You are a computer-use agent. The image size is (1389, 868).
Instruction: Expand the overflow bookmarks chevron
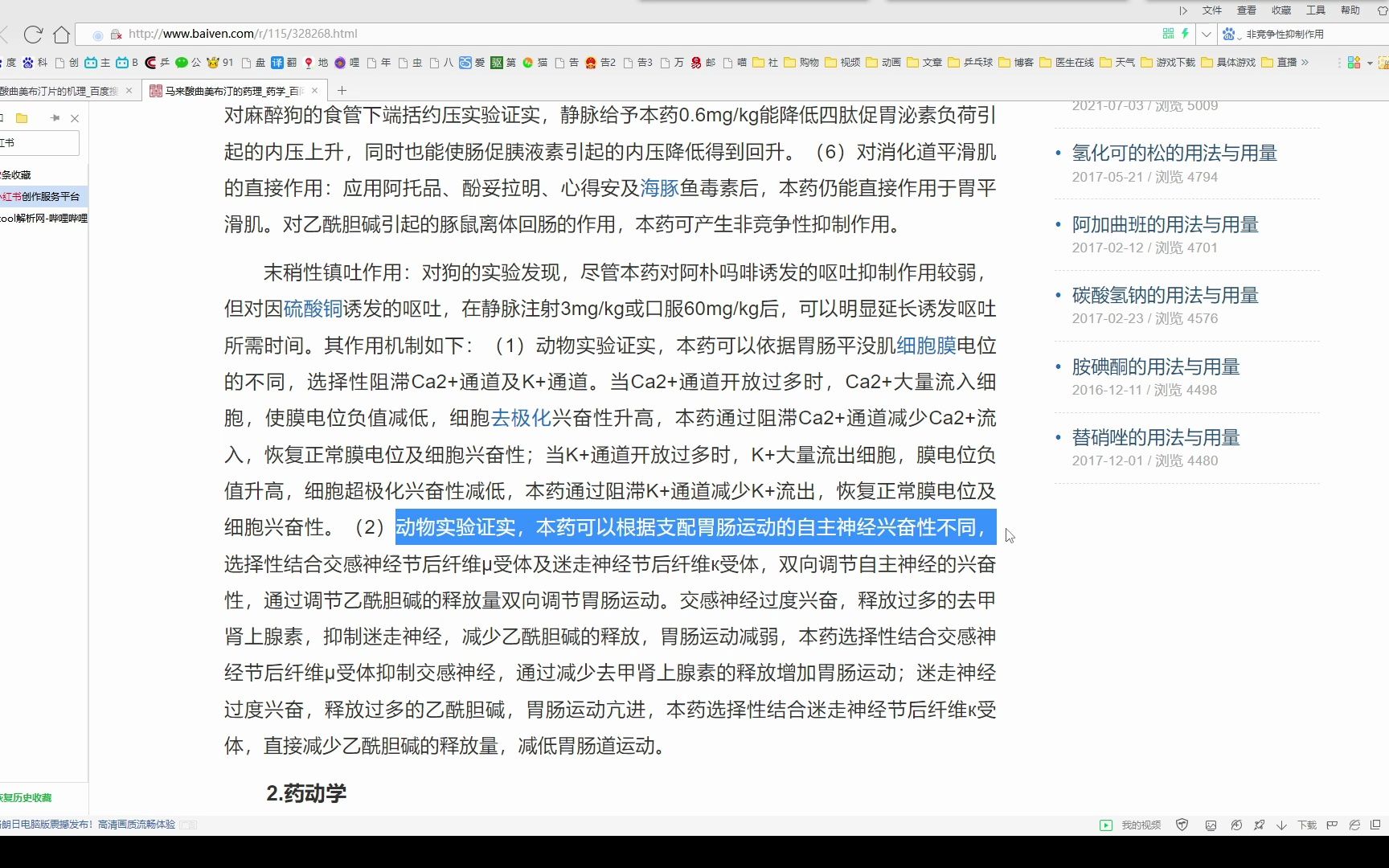(1305, 62)
